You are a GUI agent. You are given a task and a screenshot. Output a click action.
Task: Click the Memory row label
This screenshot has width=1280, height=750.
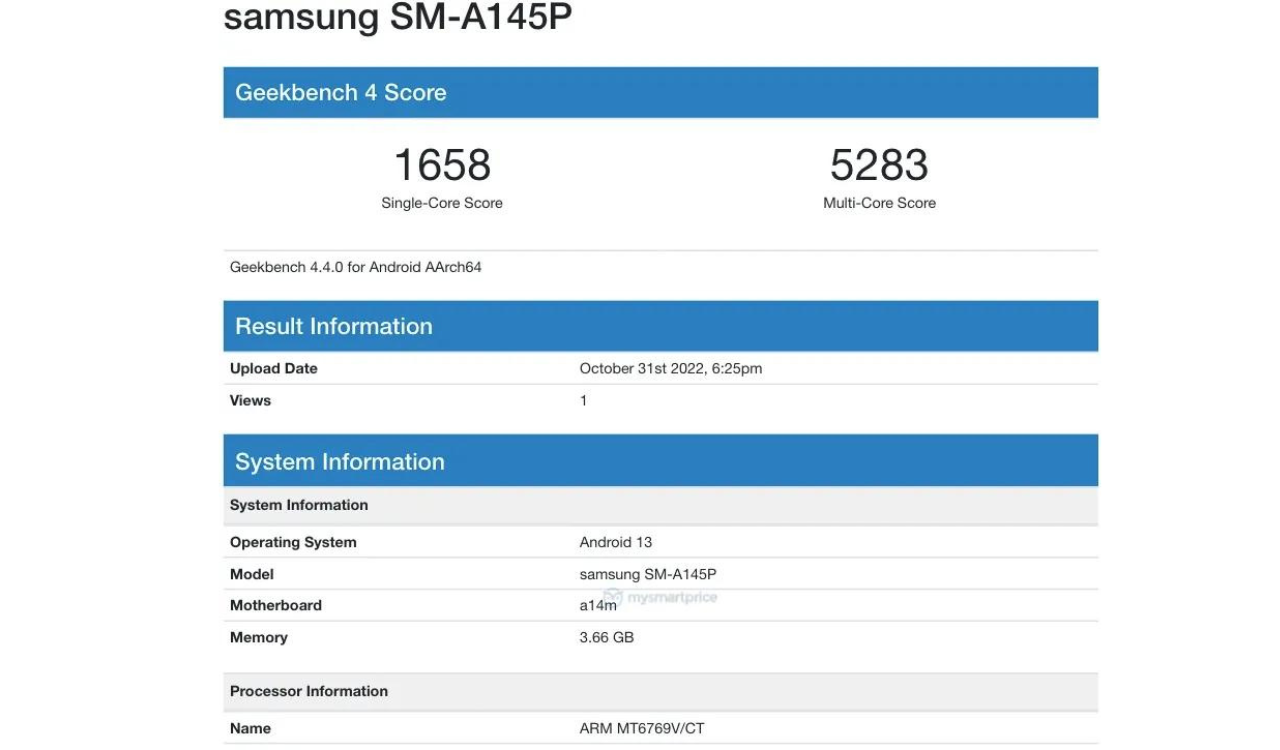point(259,637)
